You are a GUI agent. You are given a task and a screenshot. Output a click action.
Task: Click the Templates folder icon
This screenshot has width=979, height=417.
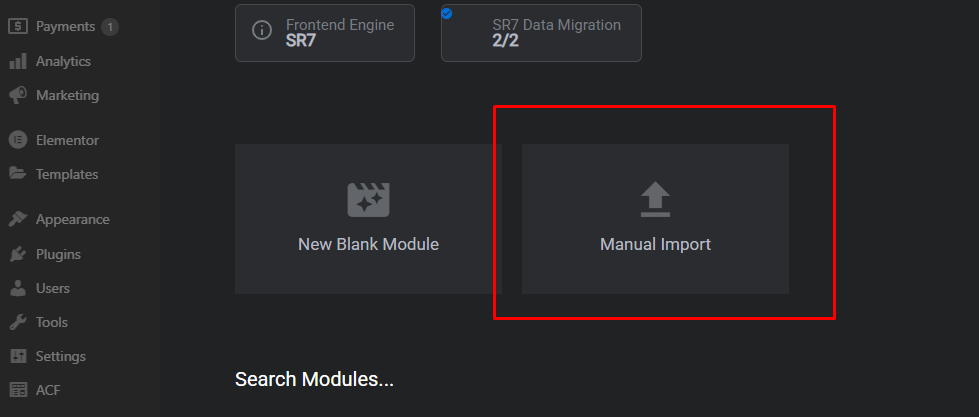point(17,174)
